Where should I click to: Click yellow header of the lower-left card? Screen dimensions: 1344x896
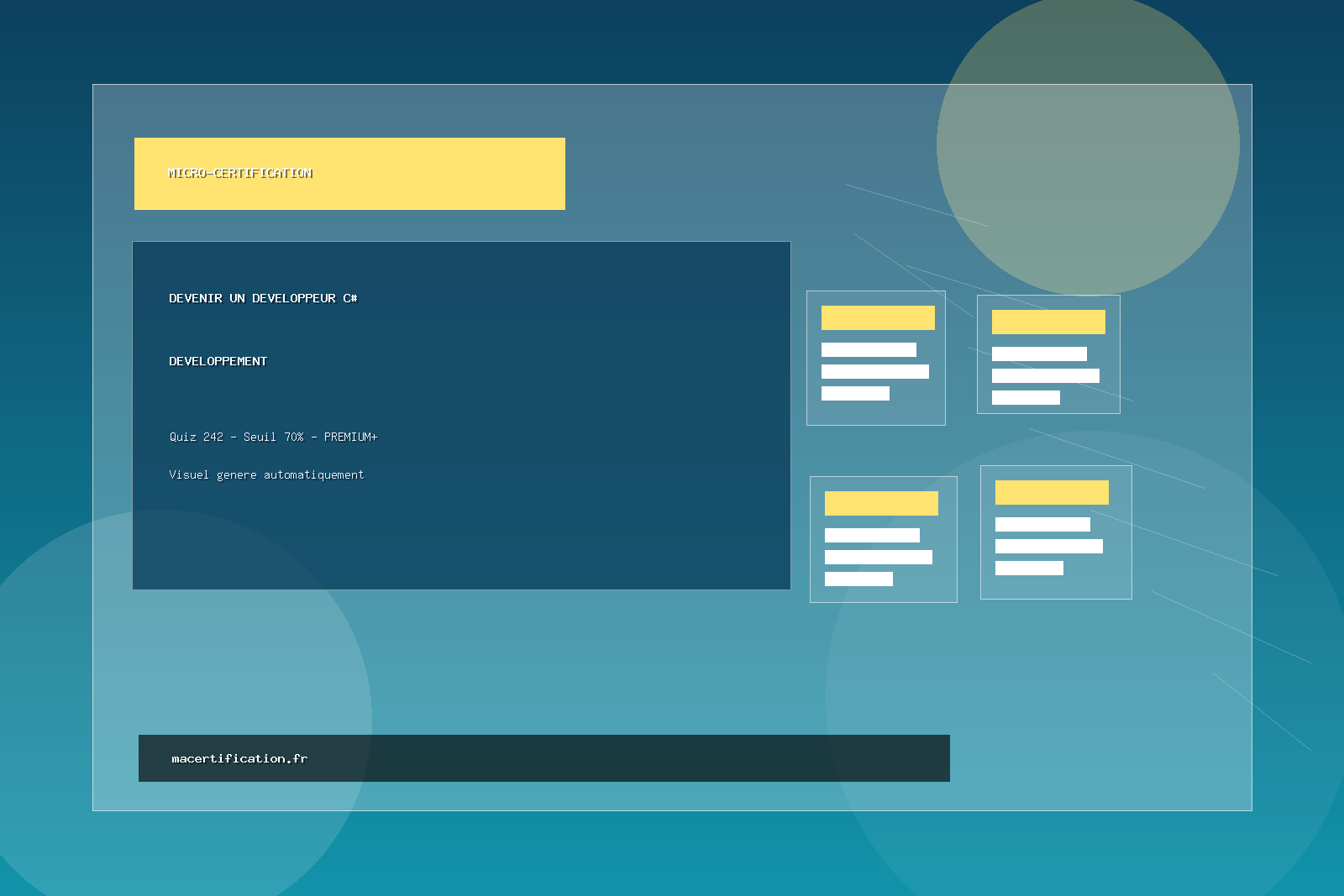[x=881, y=503]
